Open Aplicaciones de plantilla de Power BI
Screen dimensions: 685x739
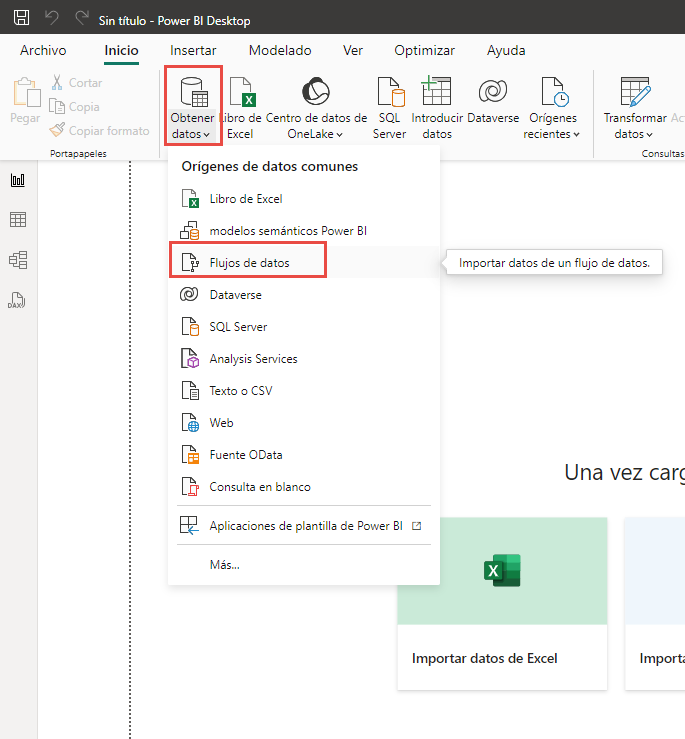304,526
